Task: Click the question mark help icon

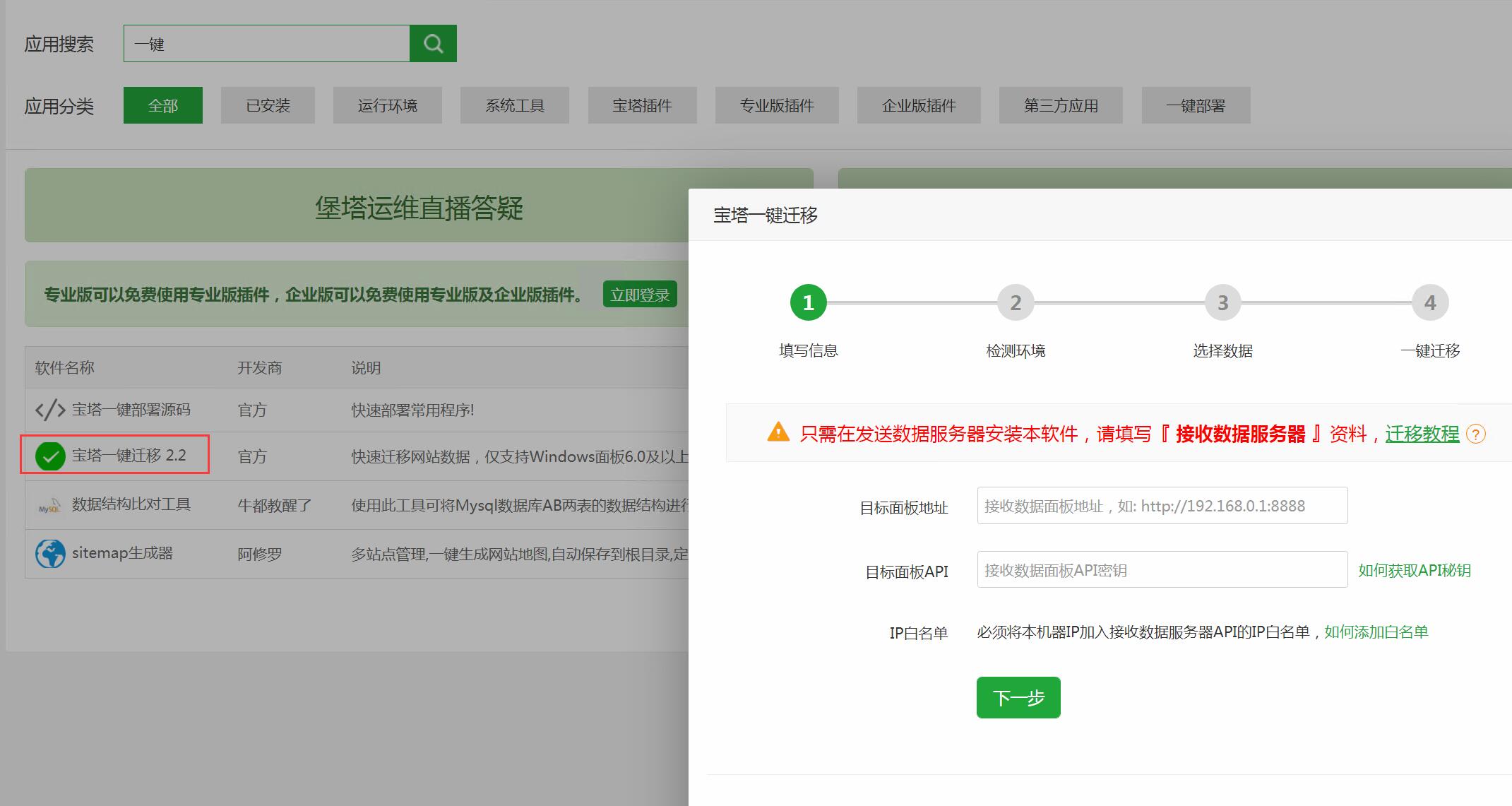Action: 1476,434
